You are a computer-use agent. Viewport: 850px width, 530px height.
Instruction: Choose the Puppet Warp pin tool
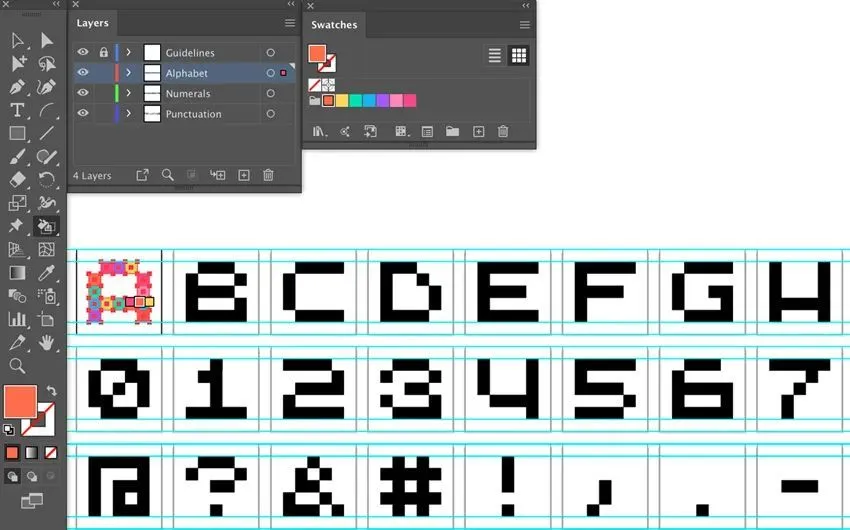16,225
